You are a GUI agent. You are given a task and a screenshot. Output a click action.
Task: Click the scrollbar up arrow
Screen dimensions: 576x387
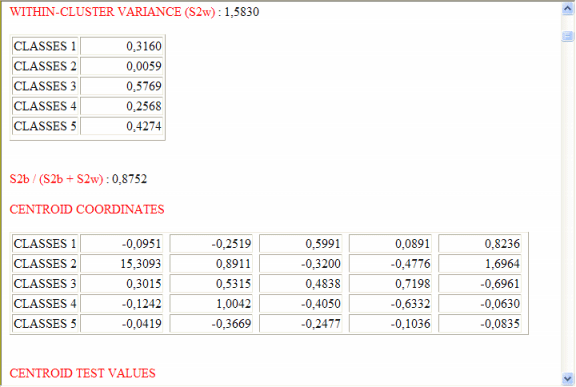click(568, 8)
